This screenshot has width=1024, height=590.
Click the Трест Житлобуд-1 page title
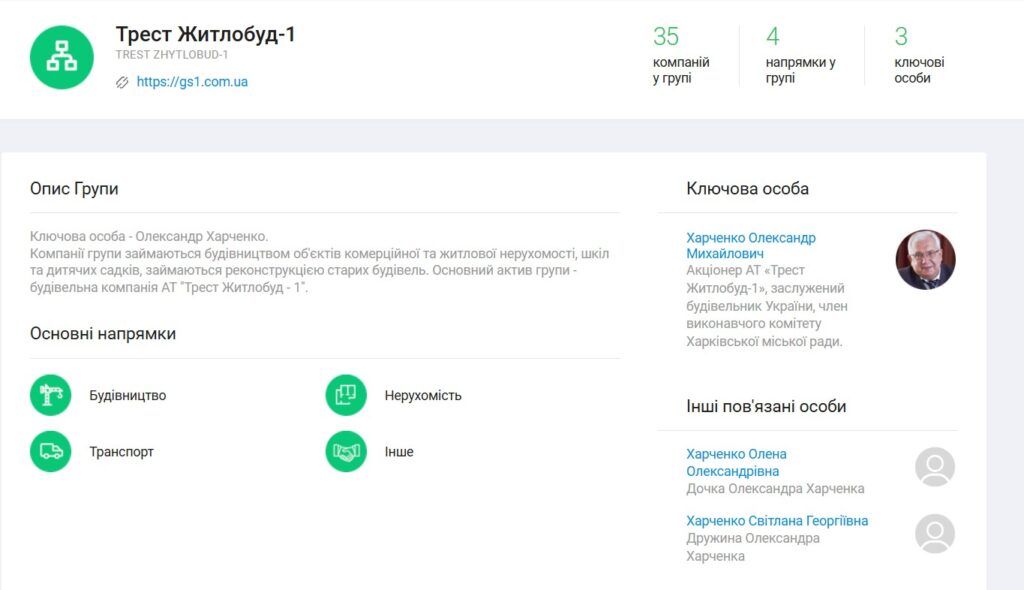tap(205, 34)
